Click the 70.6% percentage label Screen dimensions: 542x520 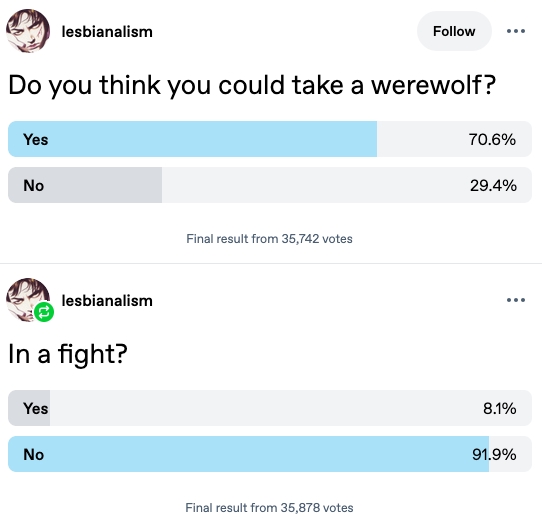click(492, 139)
